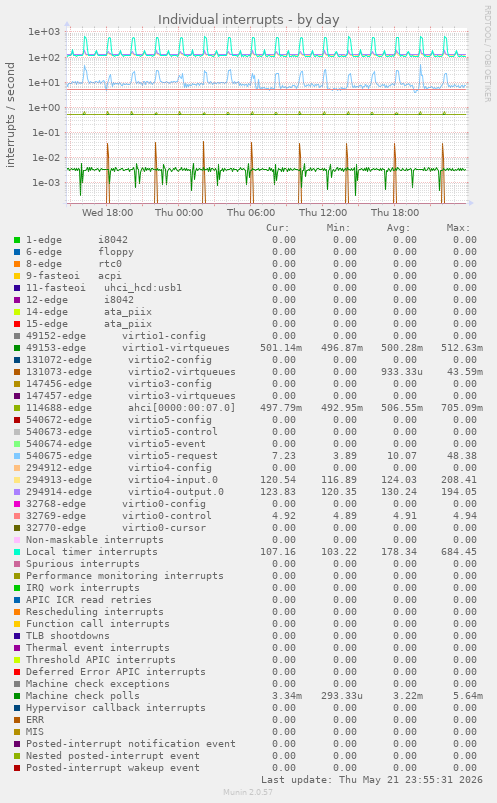
Task: Click the virtio0-control salmon legend swatch
Action: 17,516
